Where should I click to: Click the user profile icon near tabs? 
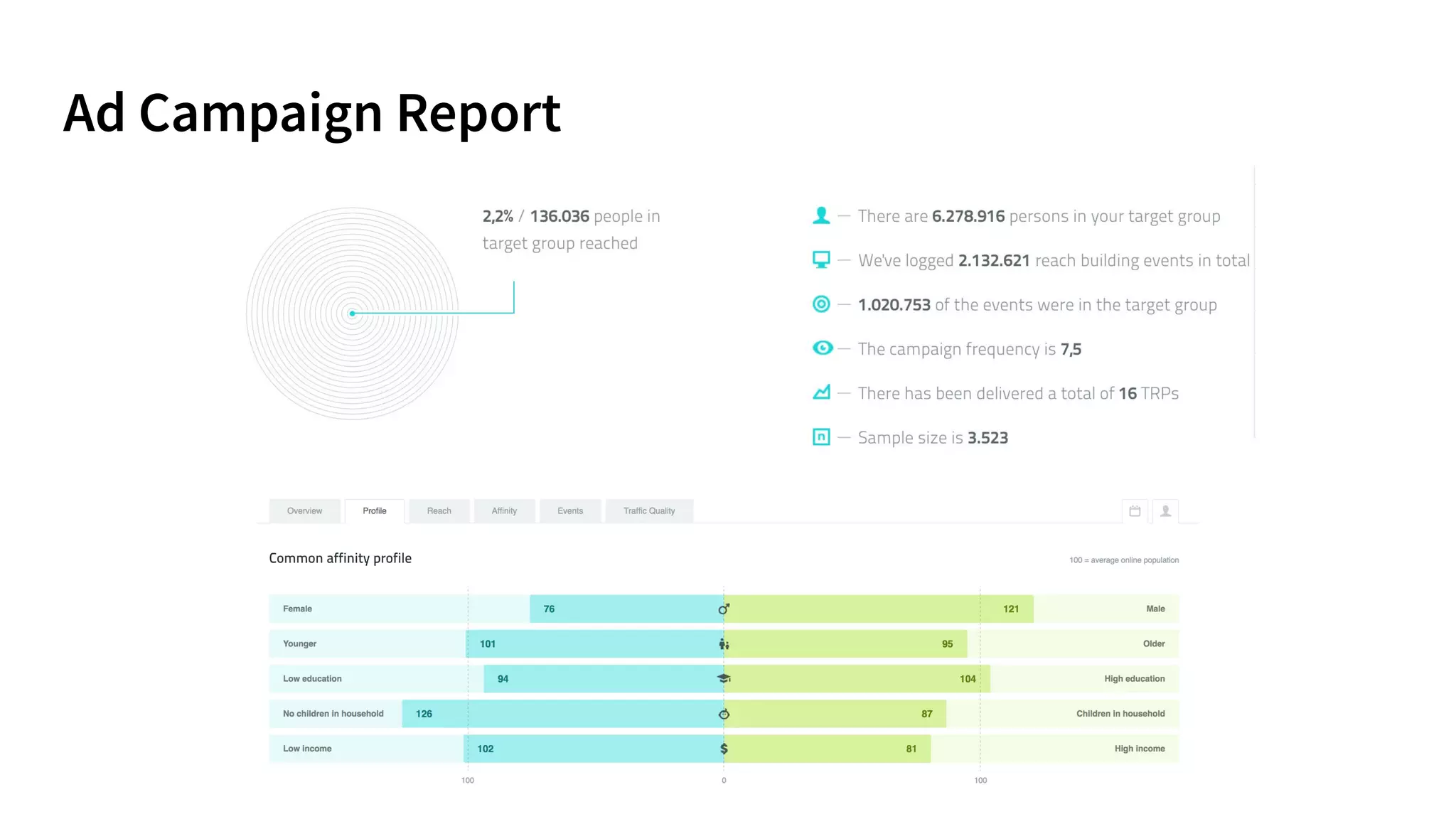tap(1165, 511)
